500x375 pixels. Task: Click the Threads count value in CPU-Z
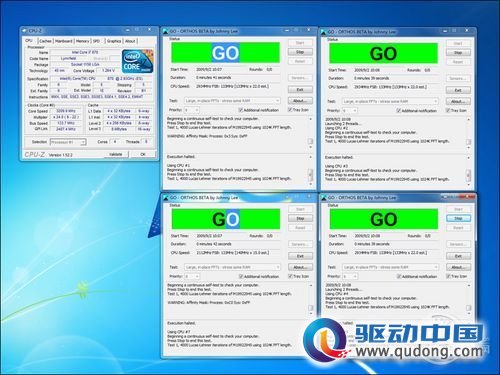146,142
